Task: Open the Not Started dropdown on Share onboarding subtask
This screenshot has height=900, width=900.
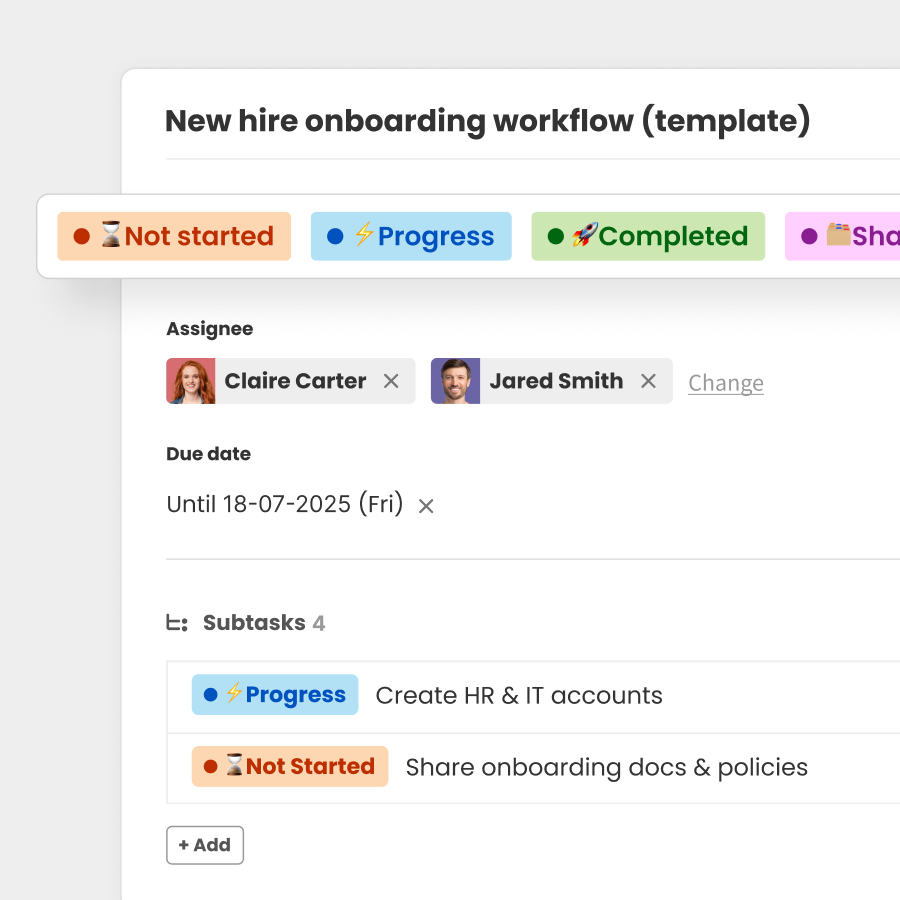Action: [x=289, y=766]
